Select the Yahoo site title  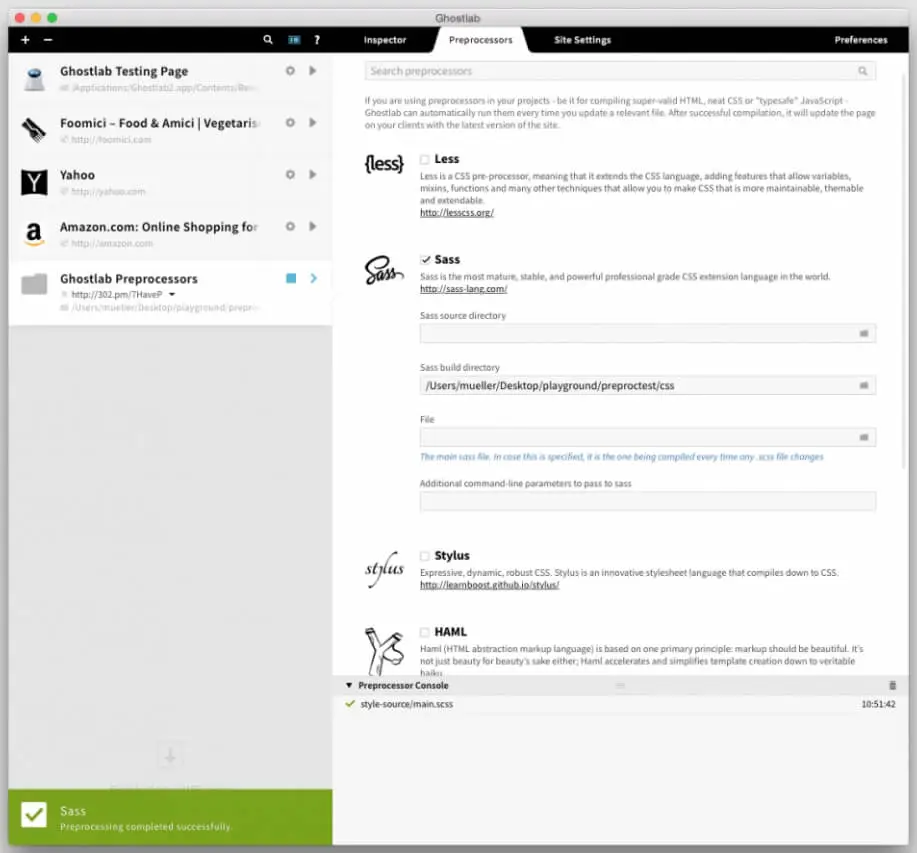point(77,175)
